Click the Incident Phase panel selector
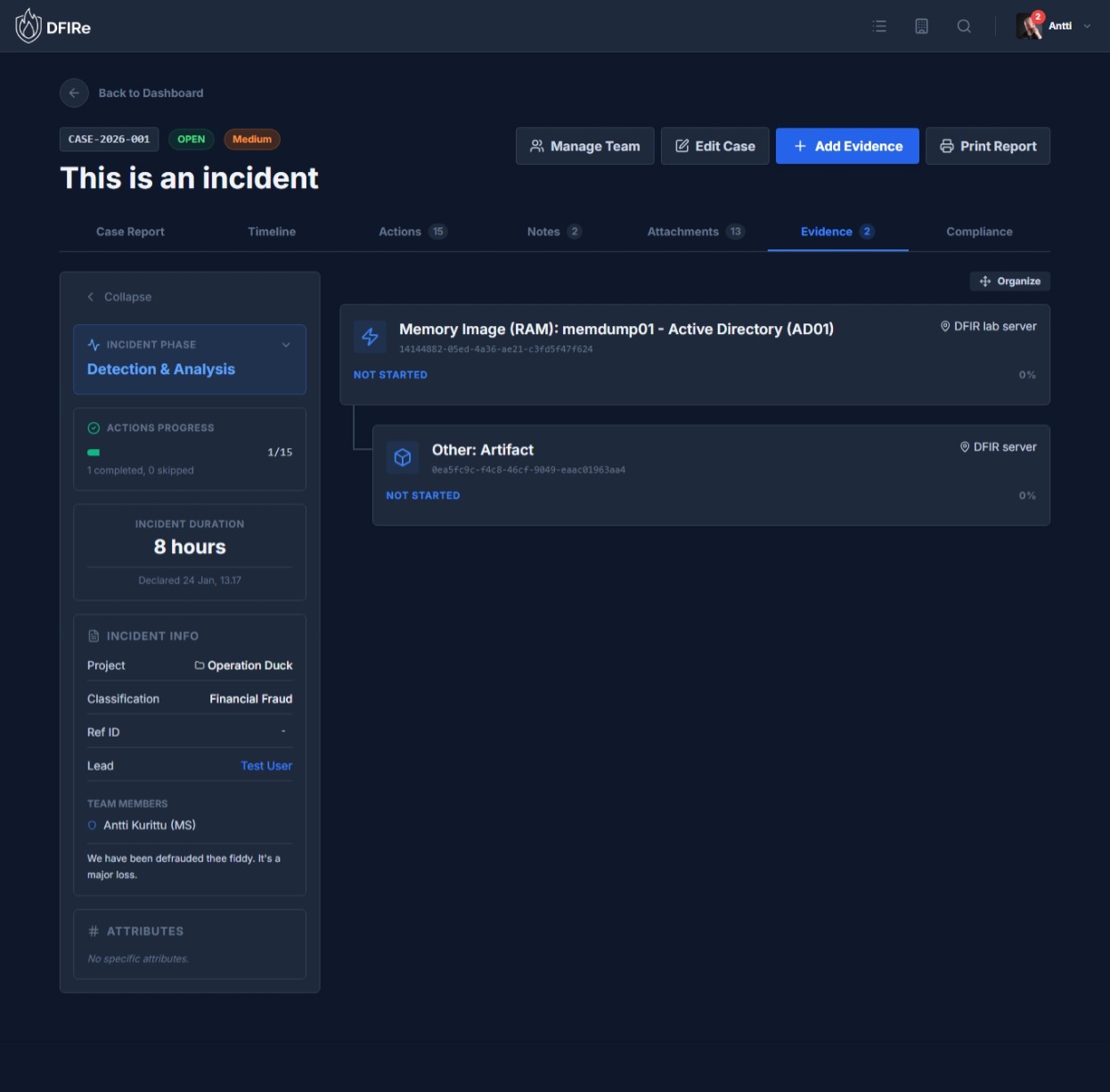Image resolution: width=1110 pixels, height=1092 pixels. pos(190,360)
